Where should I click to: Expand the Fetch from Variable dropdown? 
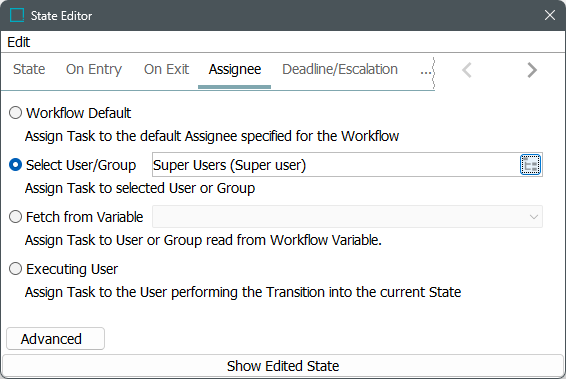tap(347, 217)
